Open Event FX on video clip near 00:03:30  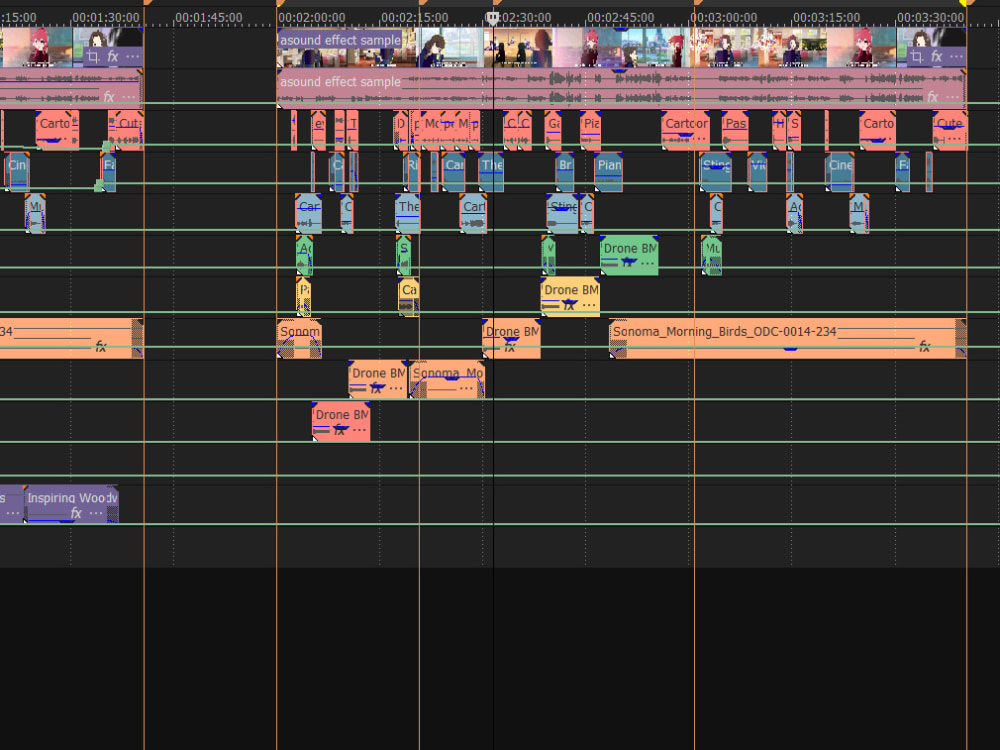coord(936,57)
